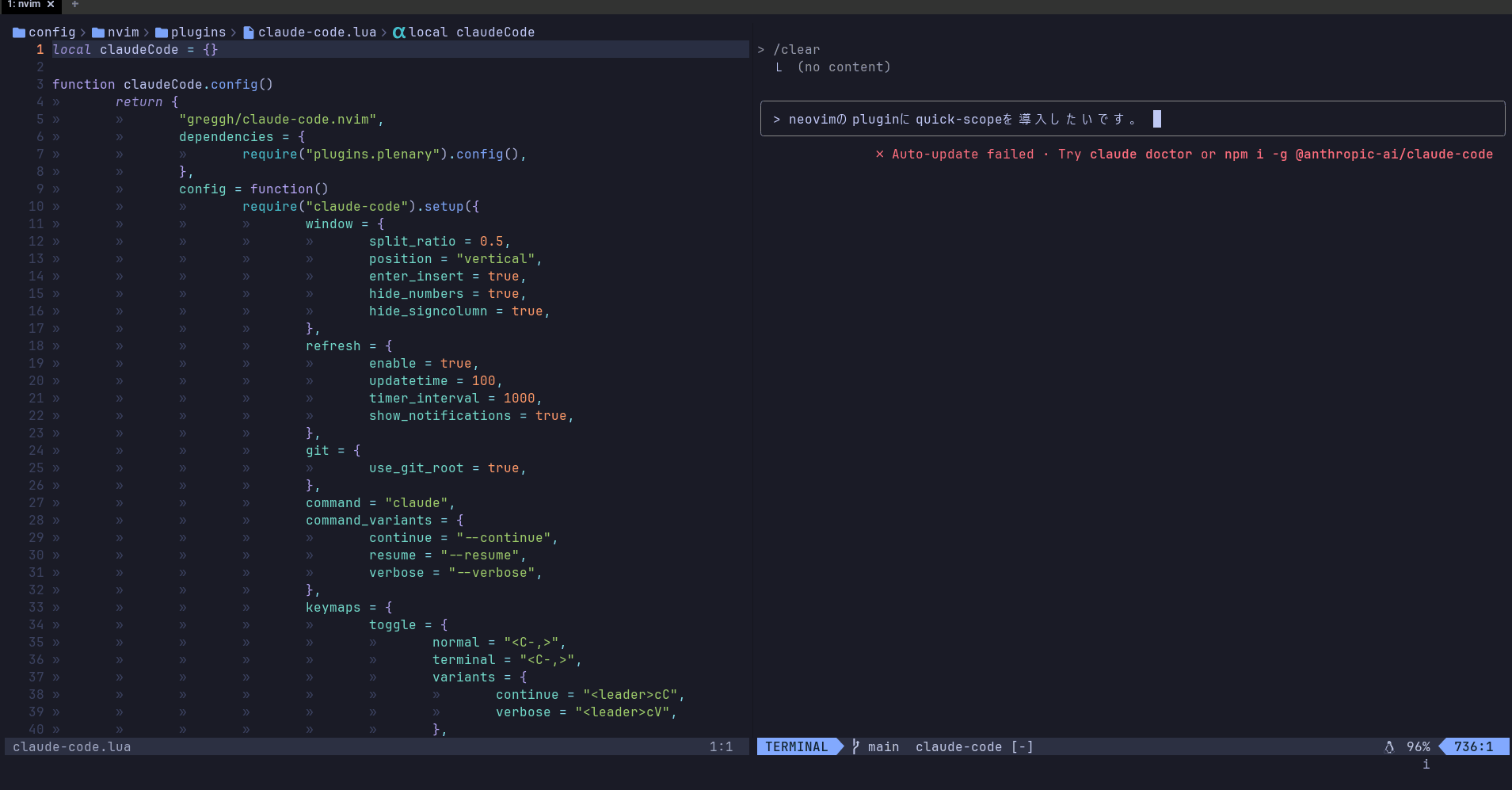Click the '(no content)' output line
1512x790 pixels.
coord(844,67)
